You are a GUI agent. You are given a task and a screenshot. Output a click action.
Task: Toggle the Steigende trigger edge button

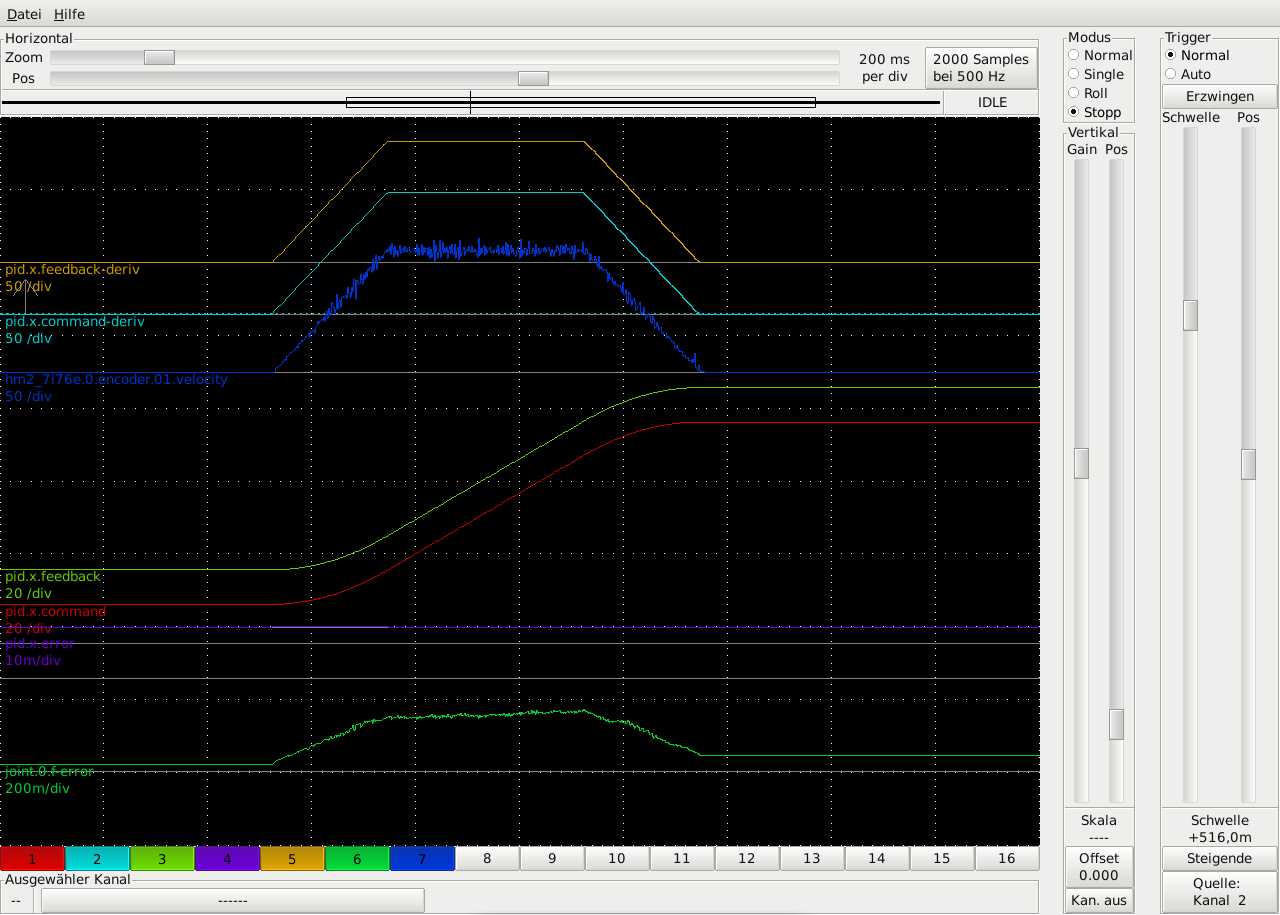tap(1219, 858)
